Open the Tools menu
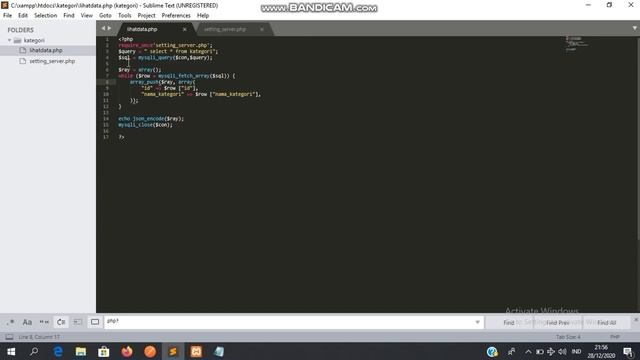The height and width of the screenshot is (360, 640). (124, 16)
